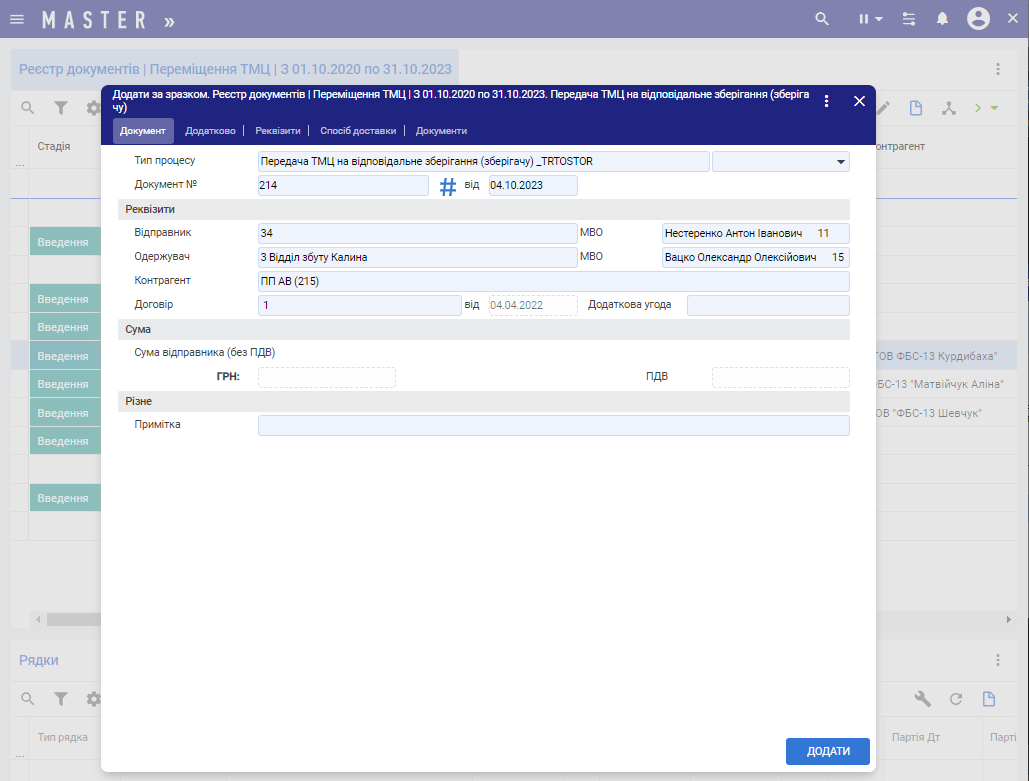Open the Документи tab
The image size is (1029, 781).
(x=441, y=131)
